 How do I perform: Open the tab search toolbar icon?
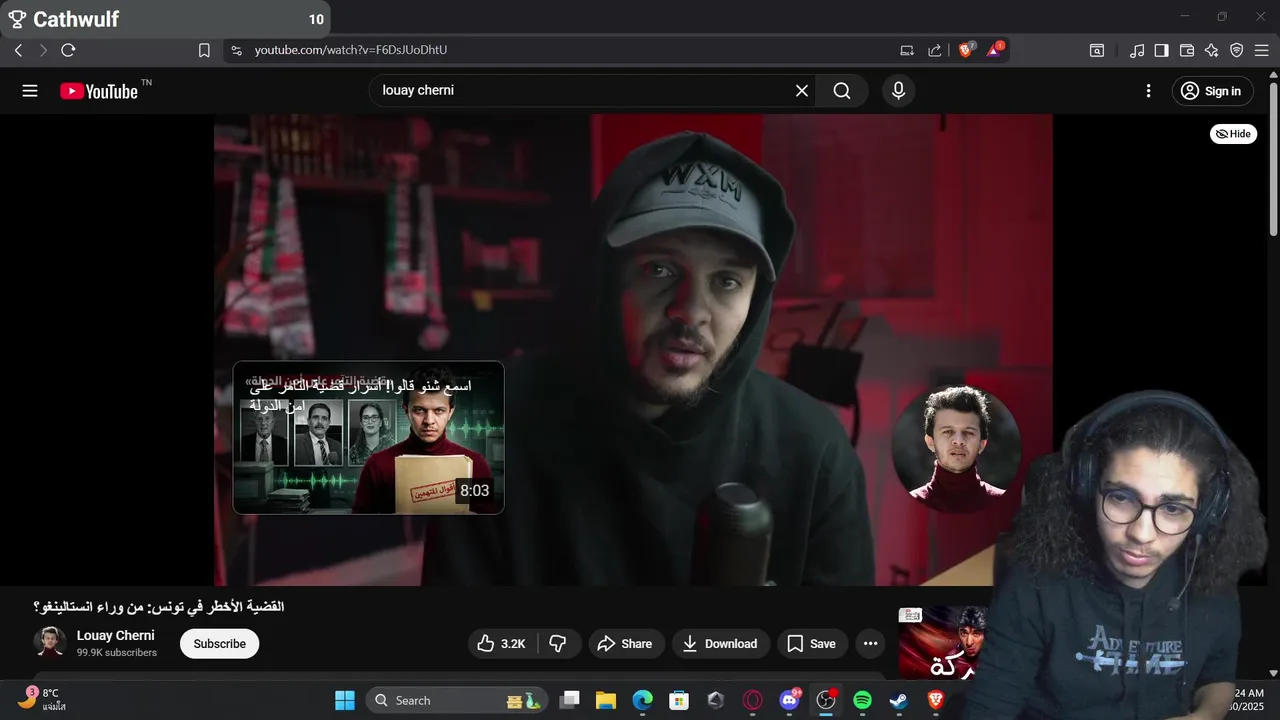(1097, 50)
